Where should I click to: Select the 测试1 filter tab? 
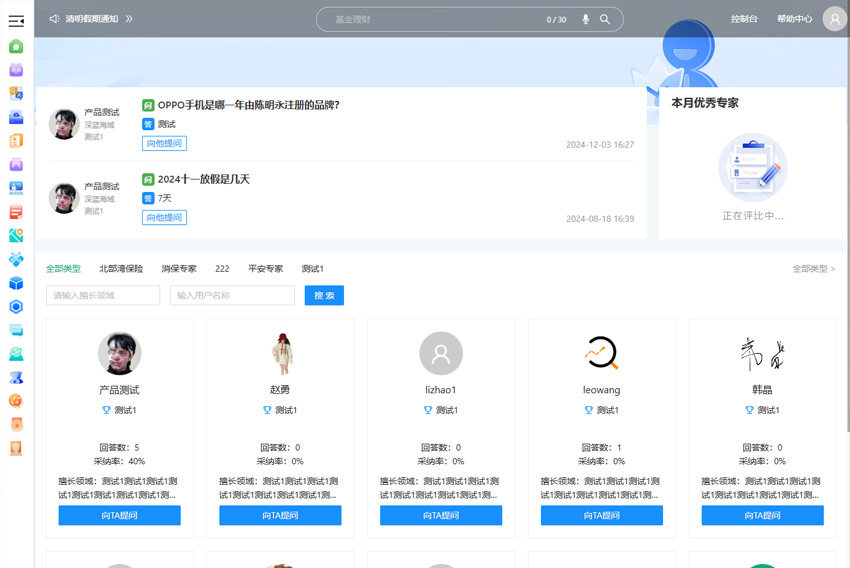coord(313,269)
